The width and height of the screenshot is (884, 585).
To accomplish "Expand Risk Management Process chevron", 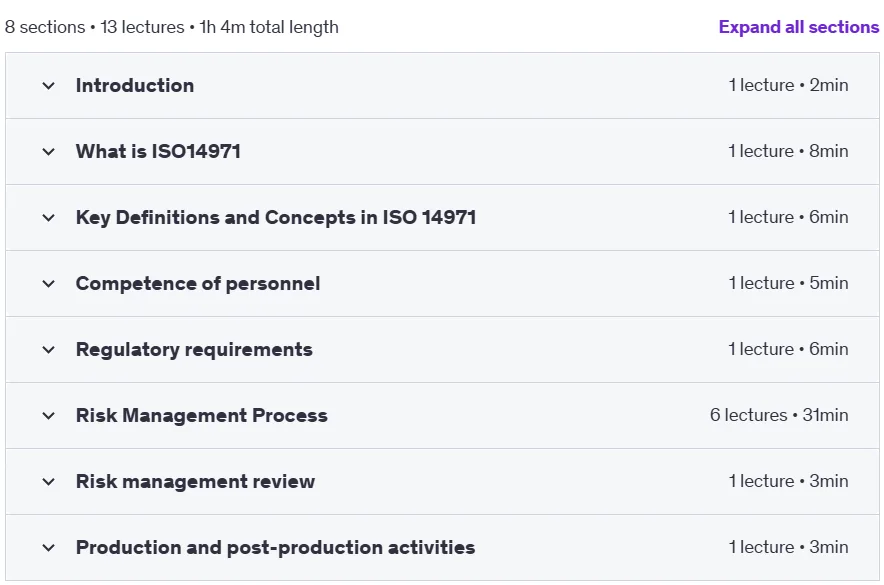I will click(x=48, y=416).
